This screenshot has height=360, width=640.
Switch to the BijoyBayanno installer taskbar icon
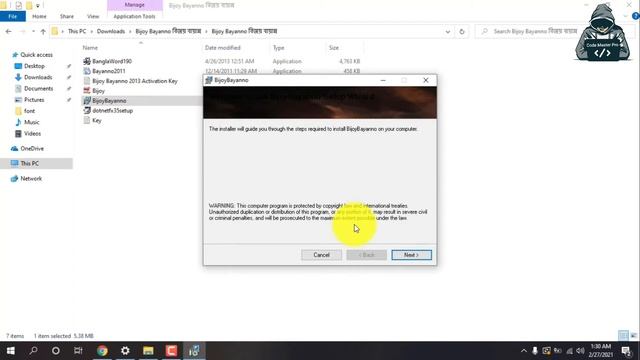tap(194, 351)
